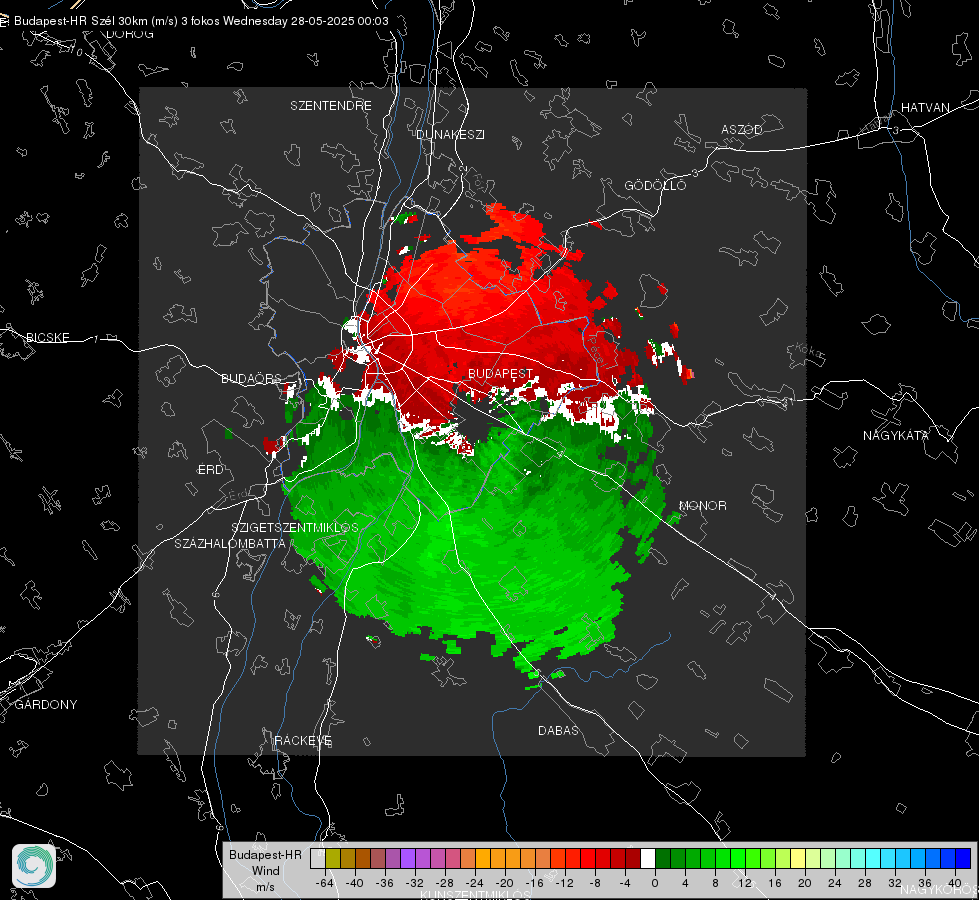Click the 40 value on the legend scale
Screen dimensions: 979x900
click(955, 883)
